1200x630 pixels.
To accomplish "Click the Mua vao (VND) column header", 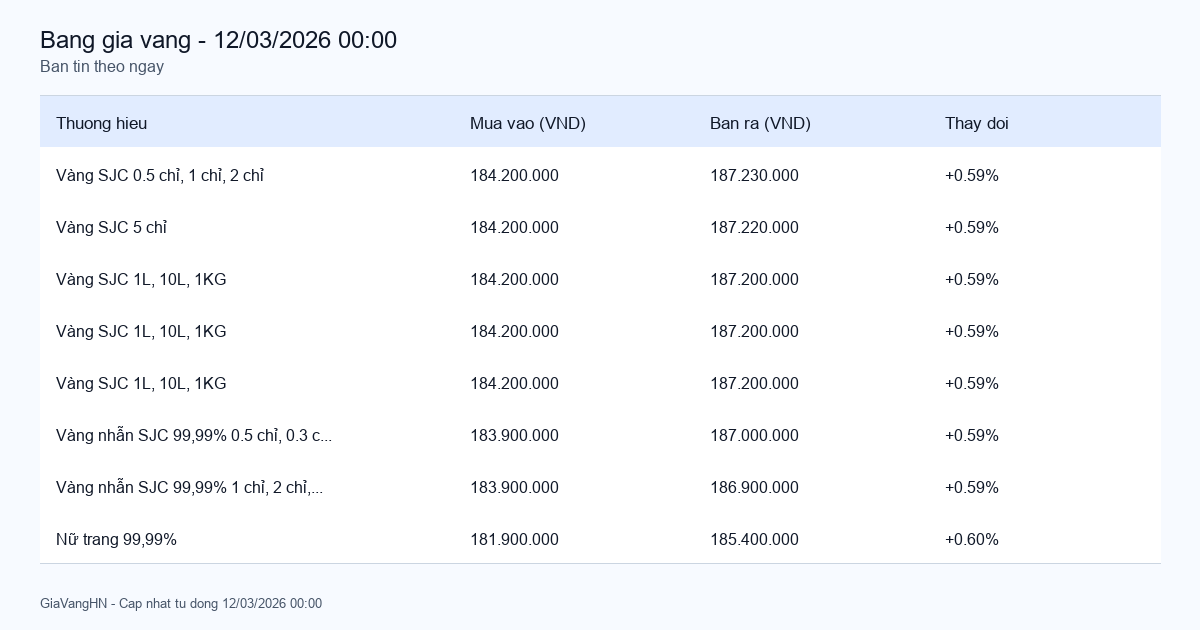I will (527, 123).
